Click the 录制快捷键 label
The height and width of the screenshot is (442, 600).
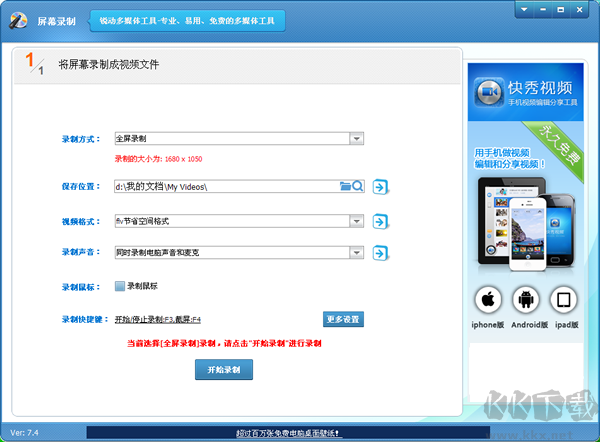click(x=83, y=319)
